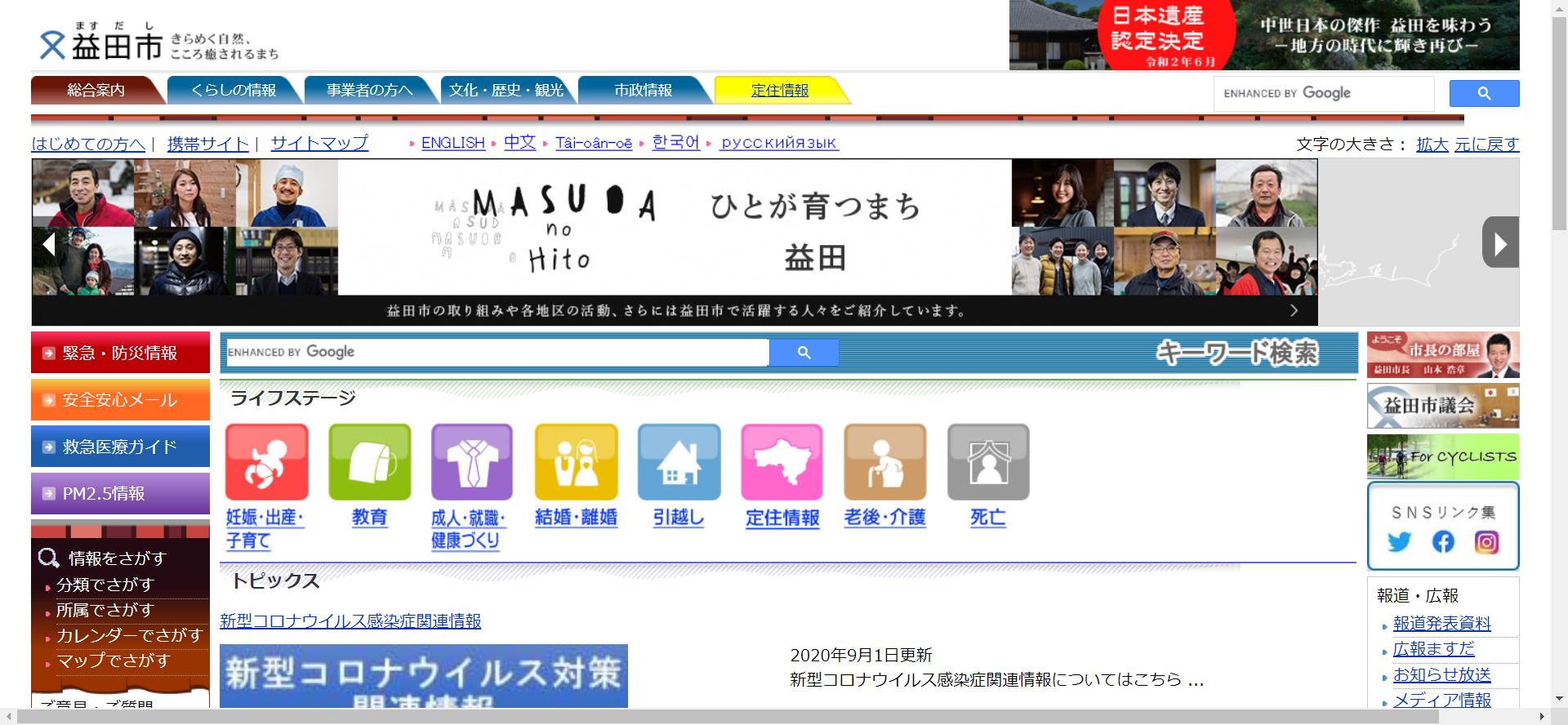This screenshot has width=1568, height=725.
Task: Click the top-right blue search button
Action: click(1484, 93)
